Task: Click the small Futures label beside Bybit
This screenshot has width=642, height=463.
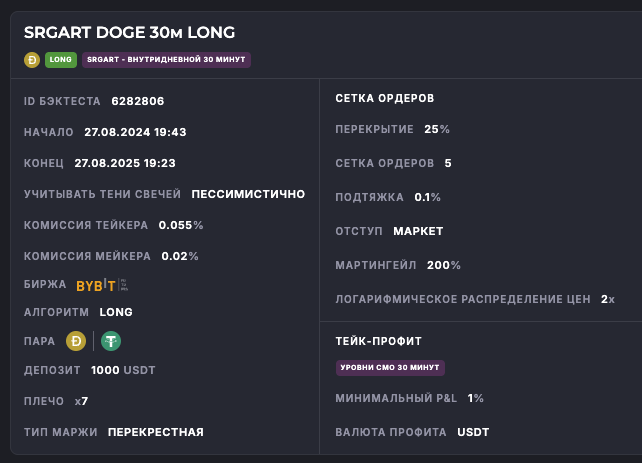Action: point(124,285)
